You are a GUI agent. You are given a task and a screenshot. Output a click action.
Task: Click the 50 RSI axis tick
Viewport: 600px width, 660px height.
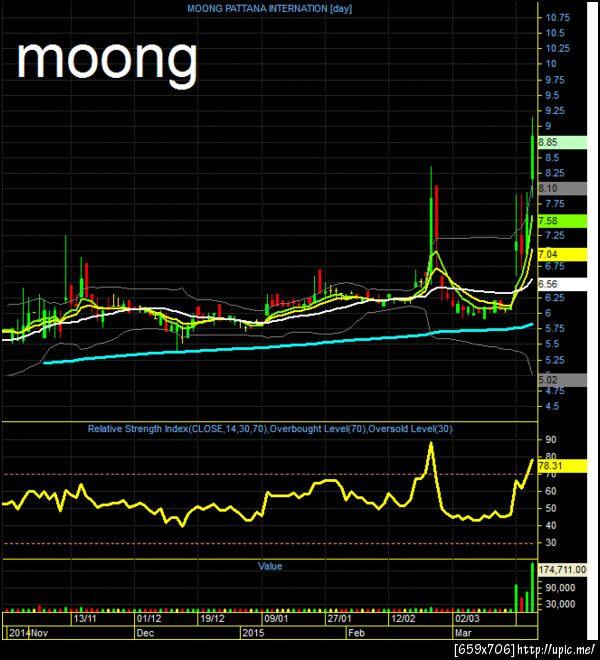[551, 508]
